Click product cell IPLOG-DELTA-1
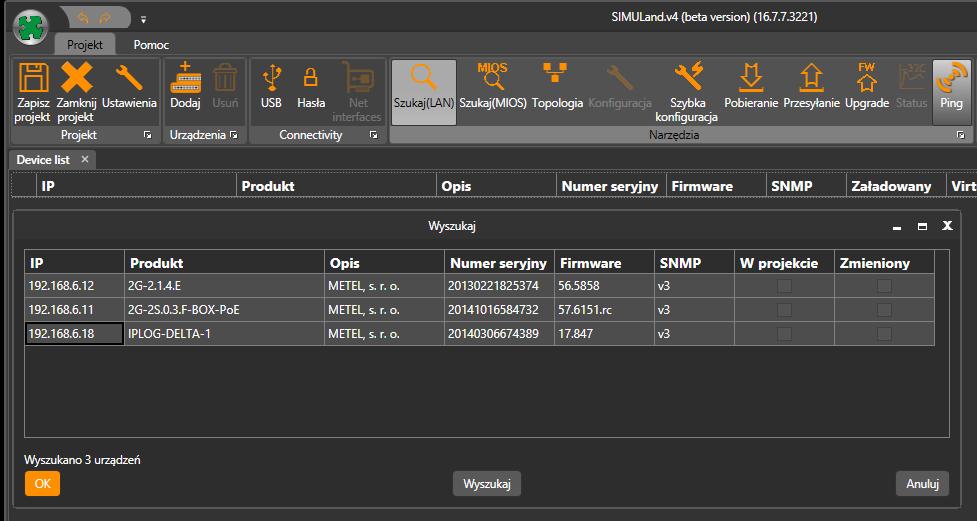The height and width of the screenshot is (521, 977). (224, 334)
